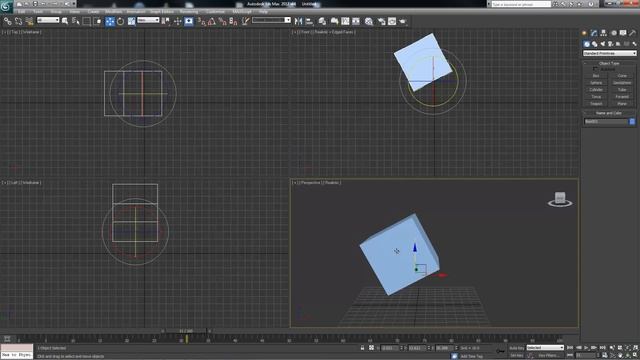Click Zoom Extents All Selected viewport icon
The width and height of the screenshot is (640, 360).
click(636, 348)
